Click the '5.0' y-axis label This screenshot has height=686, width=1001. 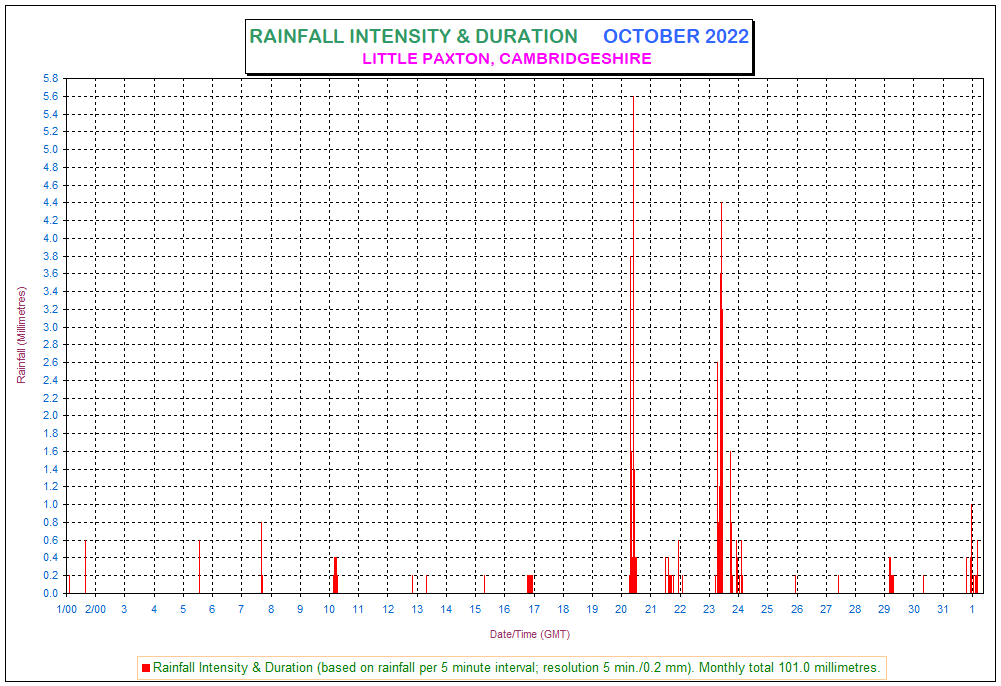(50, 149)
